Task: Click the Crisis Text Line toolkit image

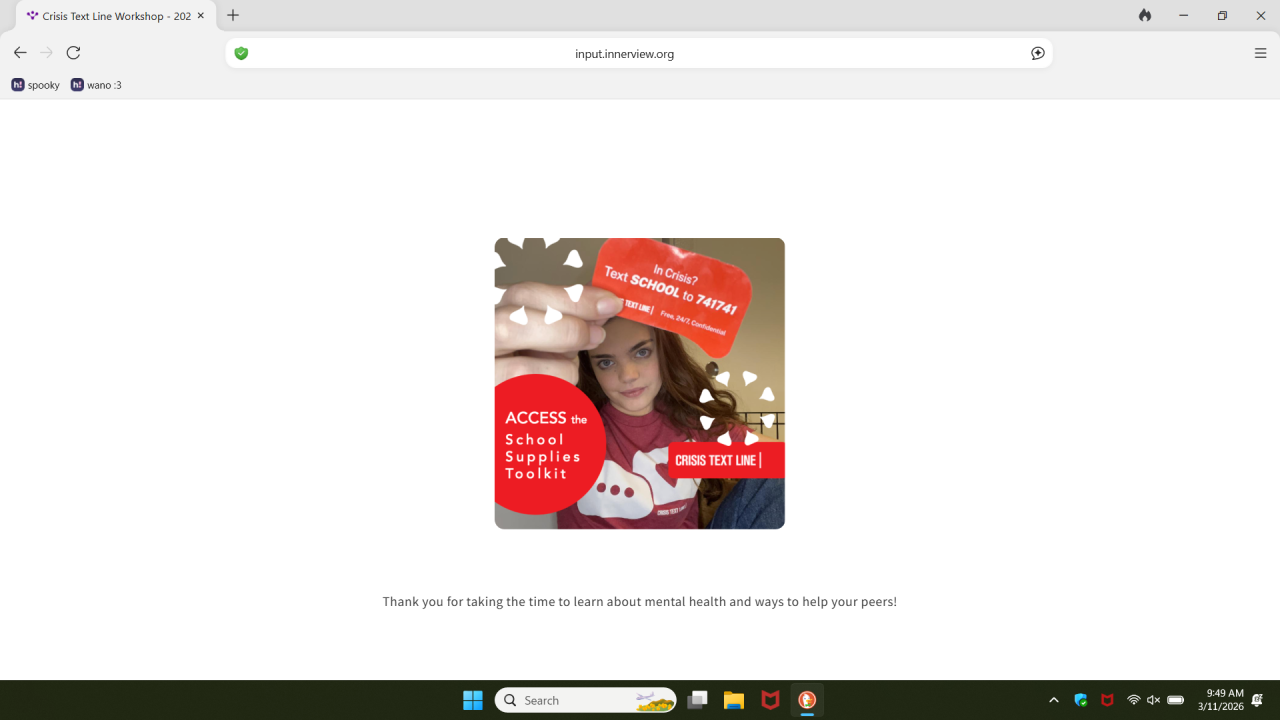Action: pyautogui.click(x=640, y=383)
